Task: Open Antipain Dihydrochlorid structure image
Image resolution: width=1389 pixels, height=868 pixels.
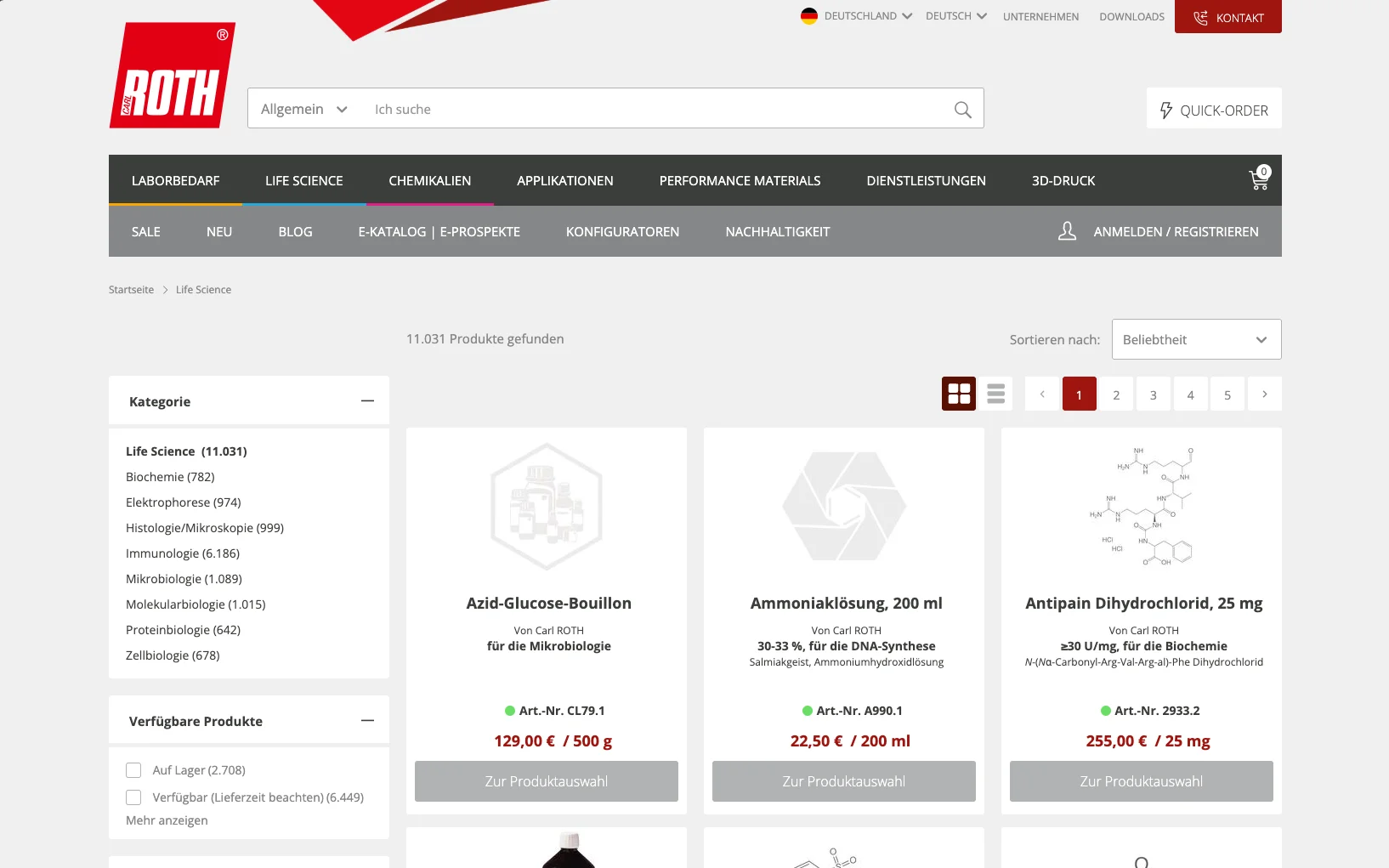Action: click(x=1142, y=506)
